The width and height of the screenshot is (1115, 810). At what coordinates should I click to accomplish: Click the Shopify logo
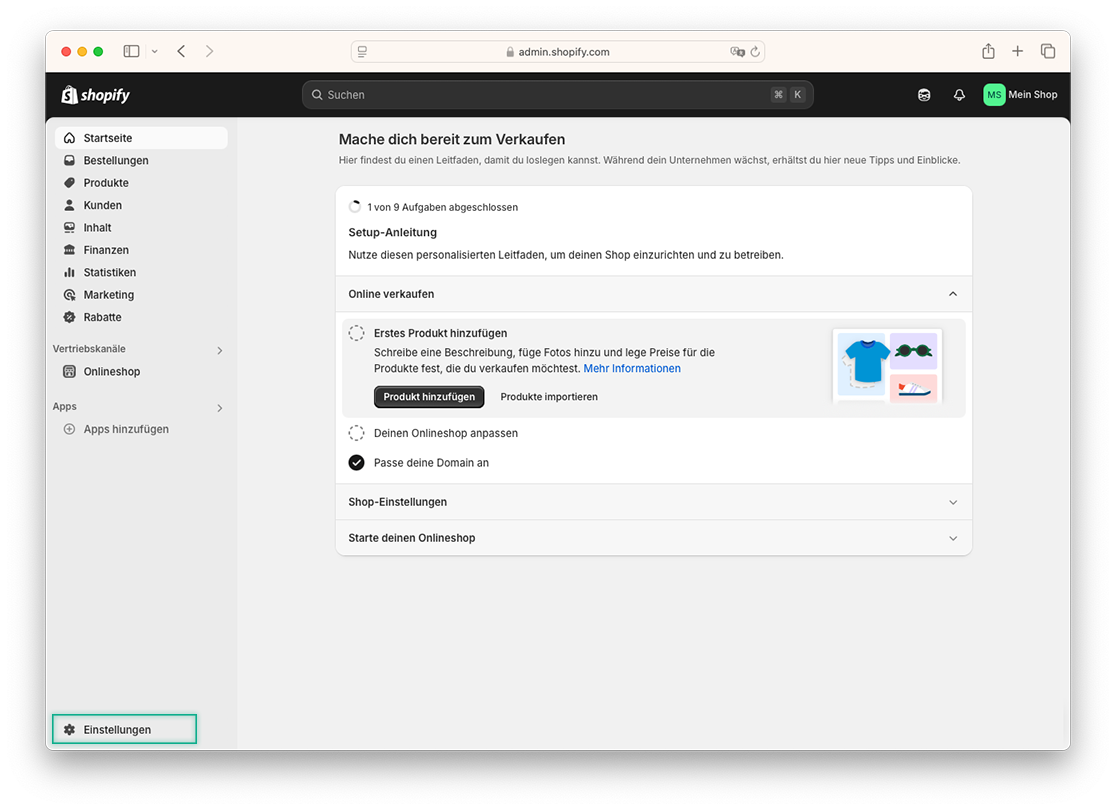coord(96,95)
